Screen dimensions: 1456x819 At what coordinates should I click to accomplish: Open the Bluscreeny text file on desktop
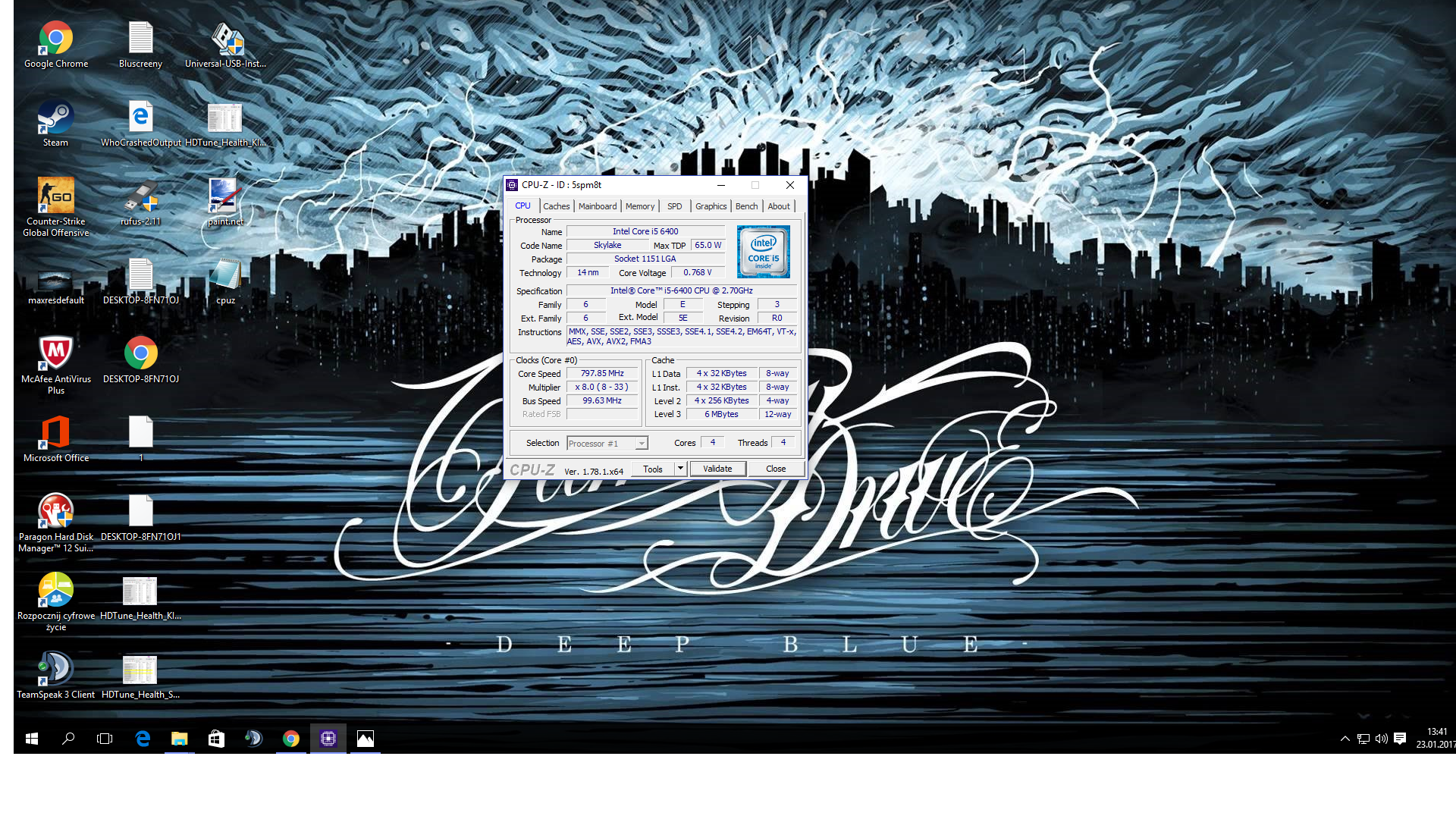pyautogui.click(x=140, y=45)
